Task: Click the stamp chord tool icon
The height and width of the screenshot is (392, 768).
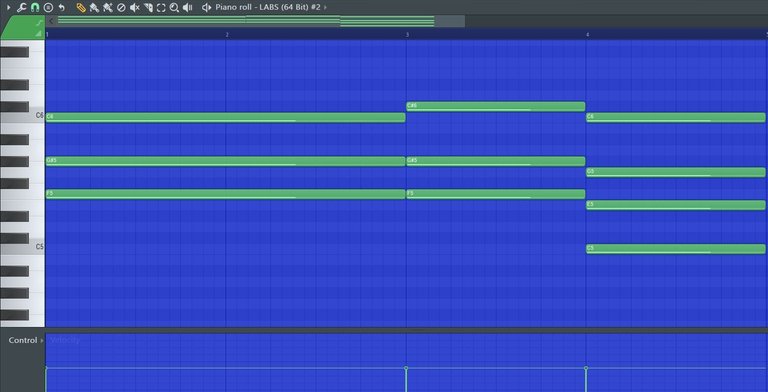Action: 48,7
